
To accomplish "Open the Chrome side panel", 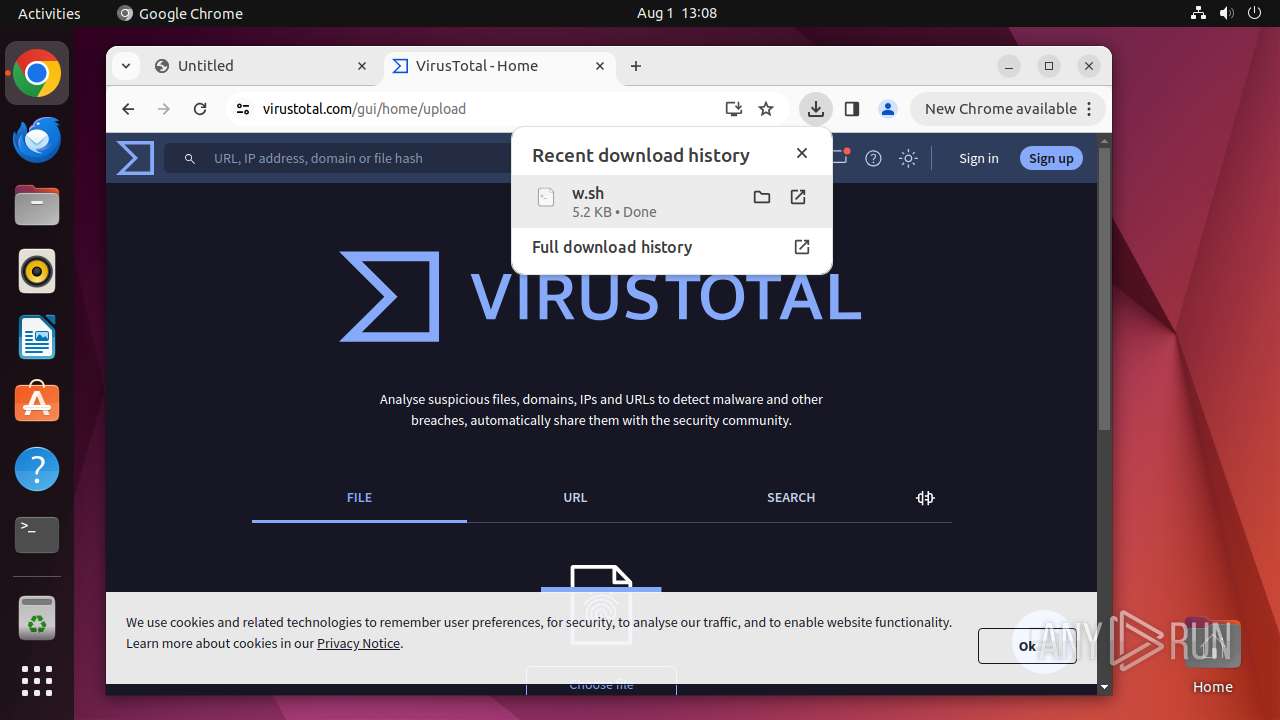I will (852, 109).
